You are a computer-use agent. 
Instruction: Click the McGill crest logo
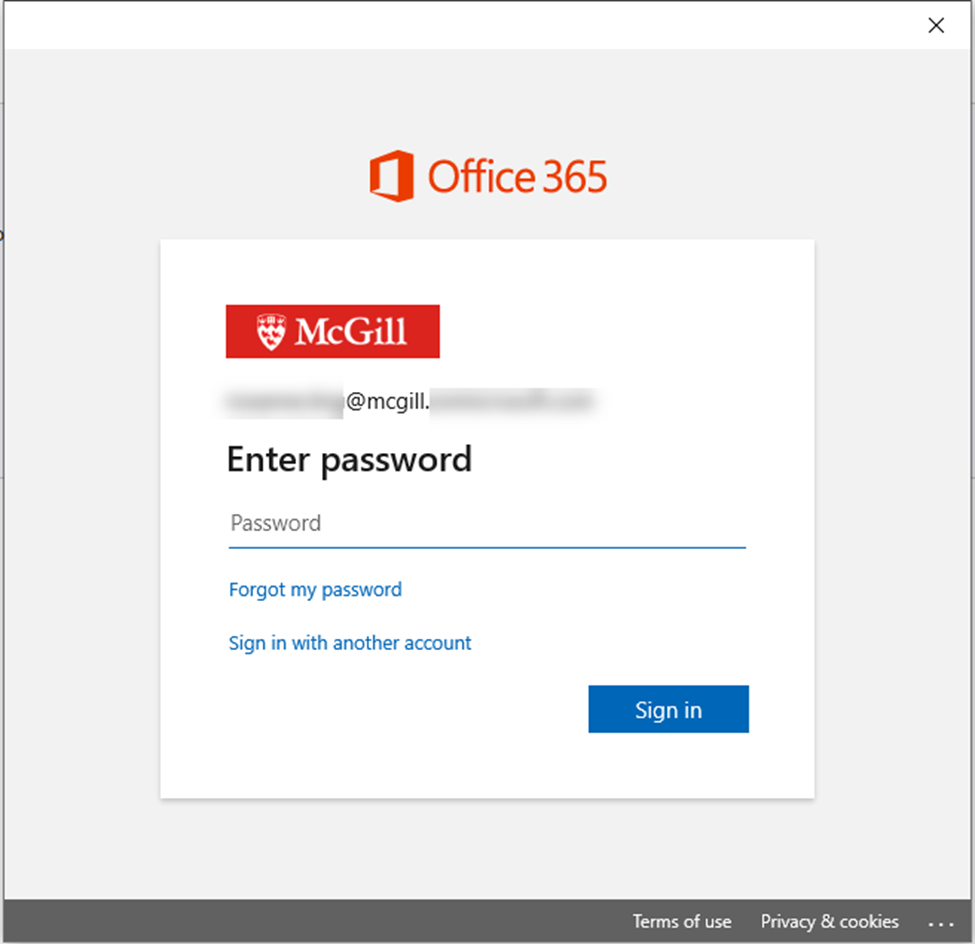click(x=332, y=331)
